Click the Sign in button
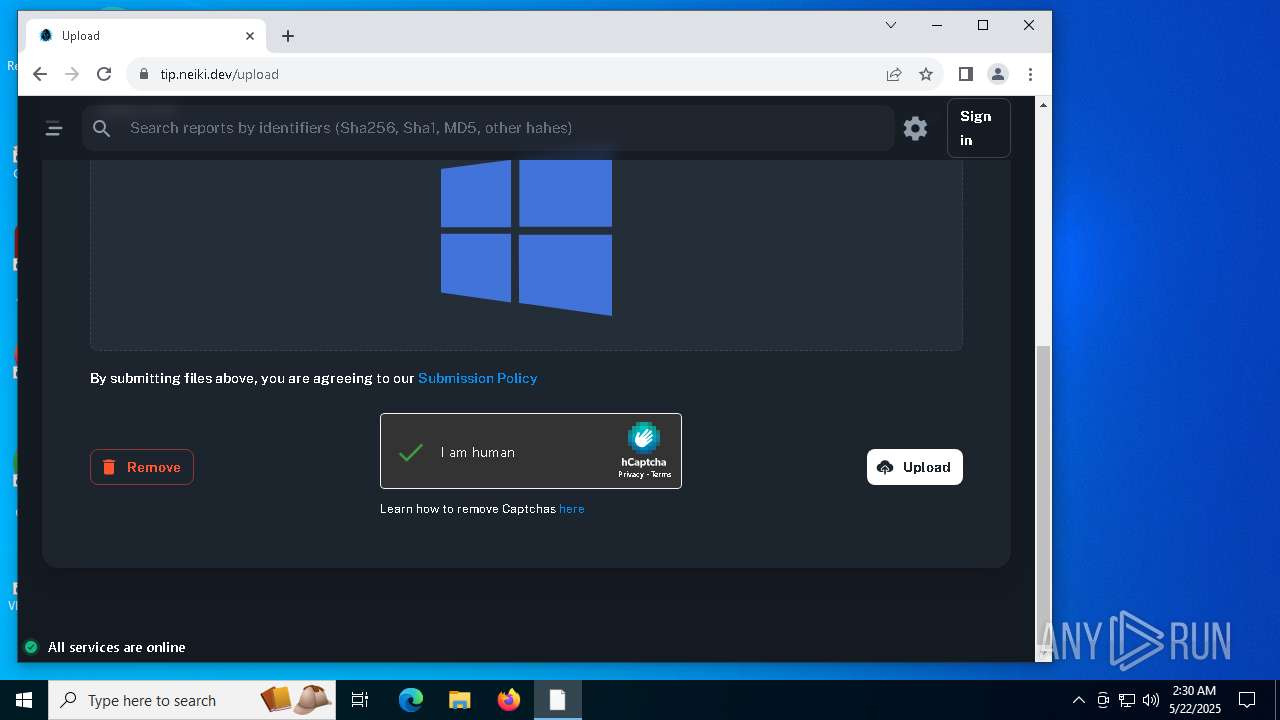Screen dimensions: 1280x720 (x=978, y=128)
